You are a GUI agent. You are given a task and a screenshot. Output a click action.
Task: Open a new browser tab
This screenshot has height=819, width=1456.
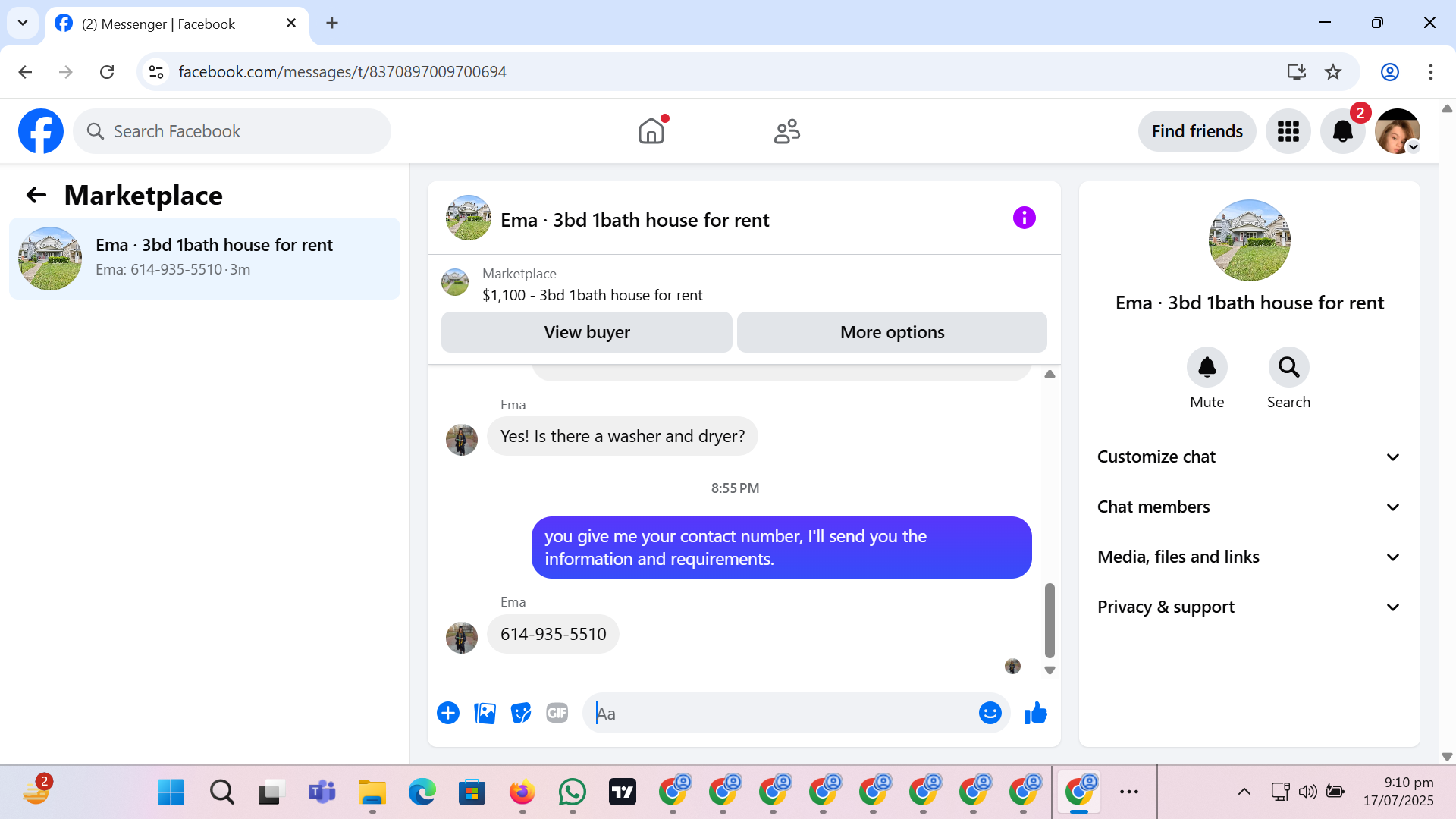(x=332, y=24)
